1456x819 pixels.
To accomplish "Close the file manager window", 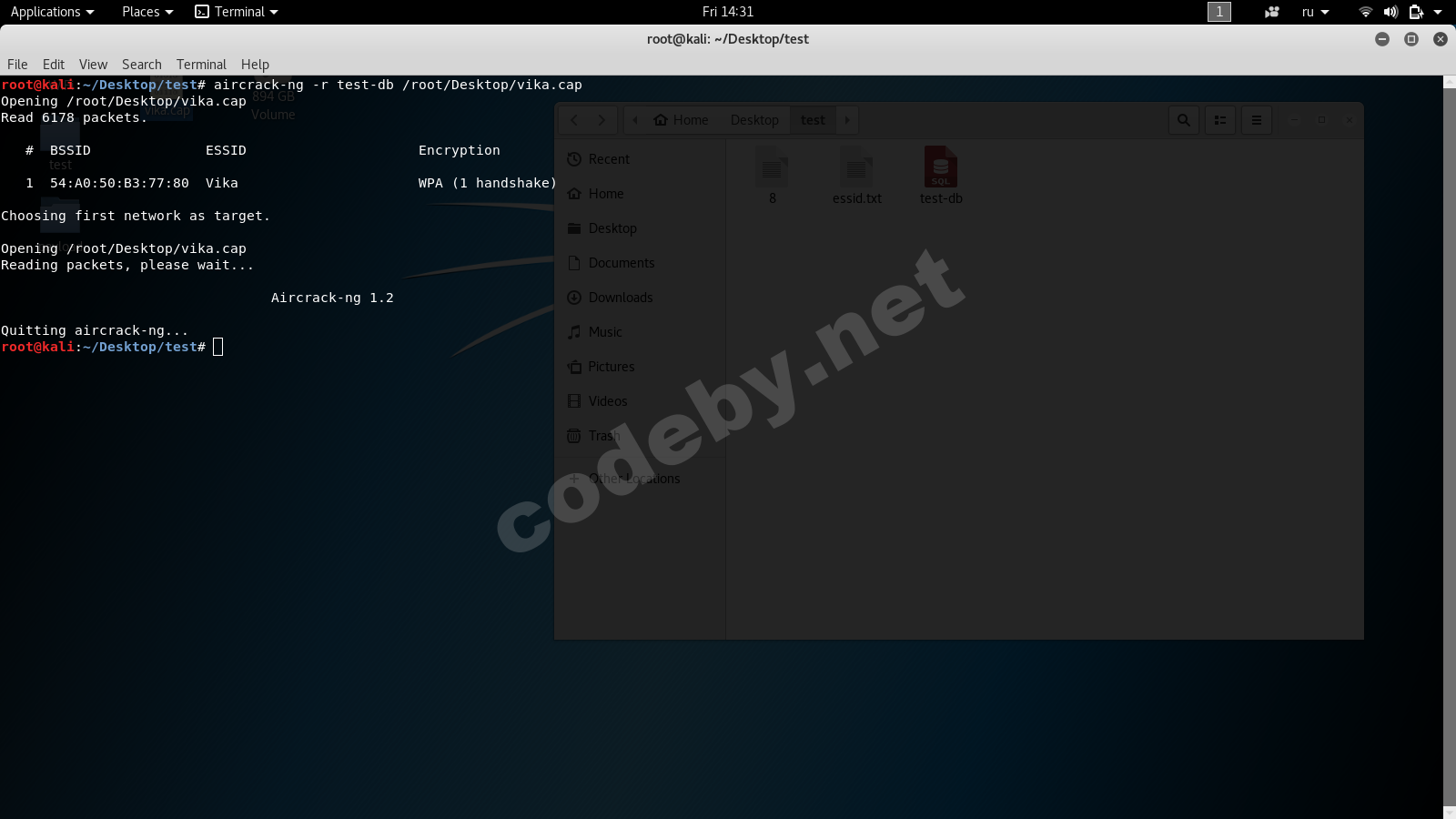I will tap(1349, 120).
